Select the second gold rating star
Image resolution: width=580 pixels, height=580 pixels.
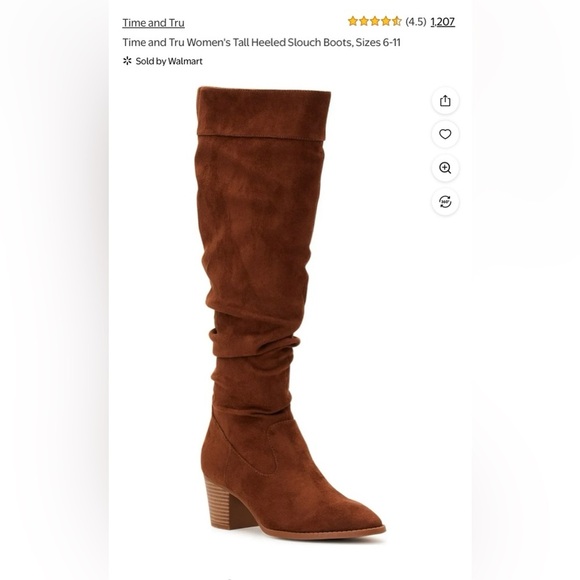point(364,21)
